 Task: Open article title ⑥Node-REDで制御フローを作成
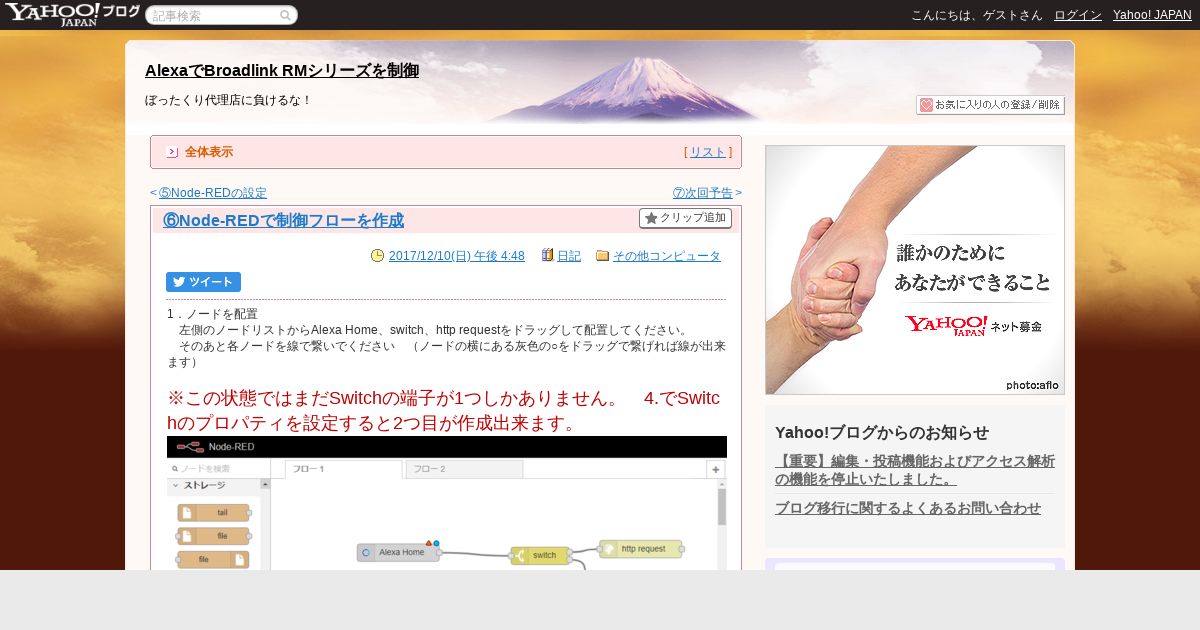pyautogui.click(x=283, y=220)
